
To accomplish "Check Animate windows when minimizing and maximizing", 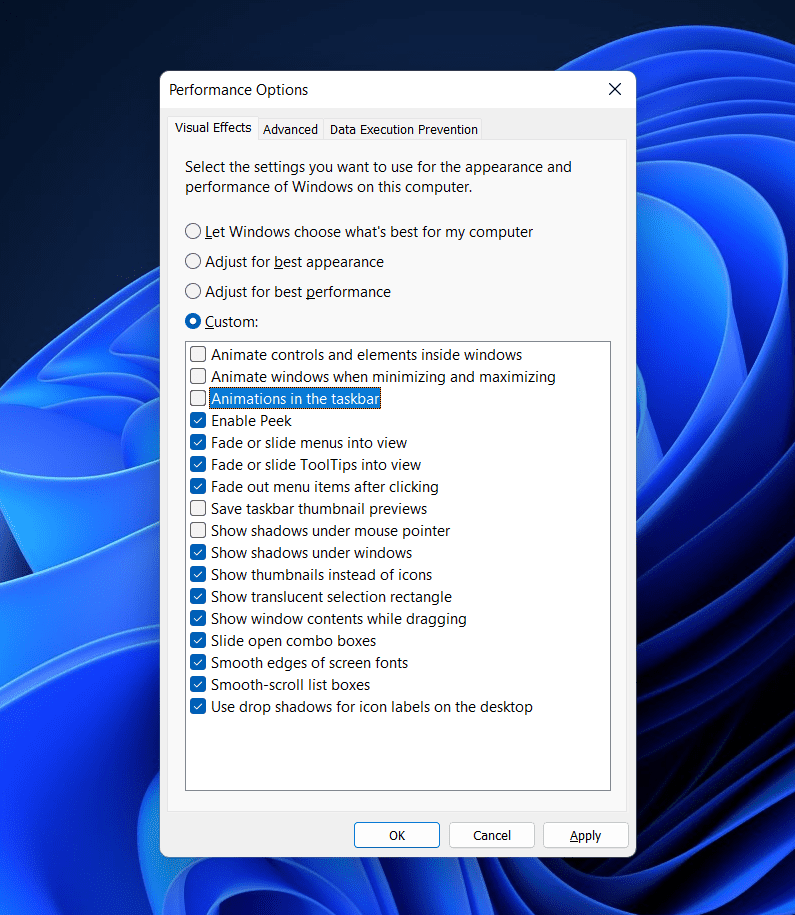I will click(198, 377).
